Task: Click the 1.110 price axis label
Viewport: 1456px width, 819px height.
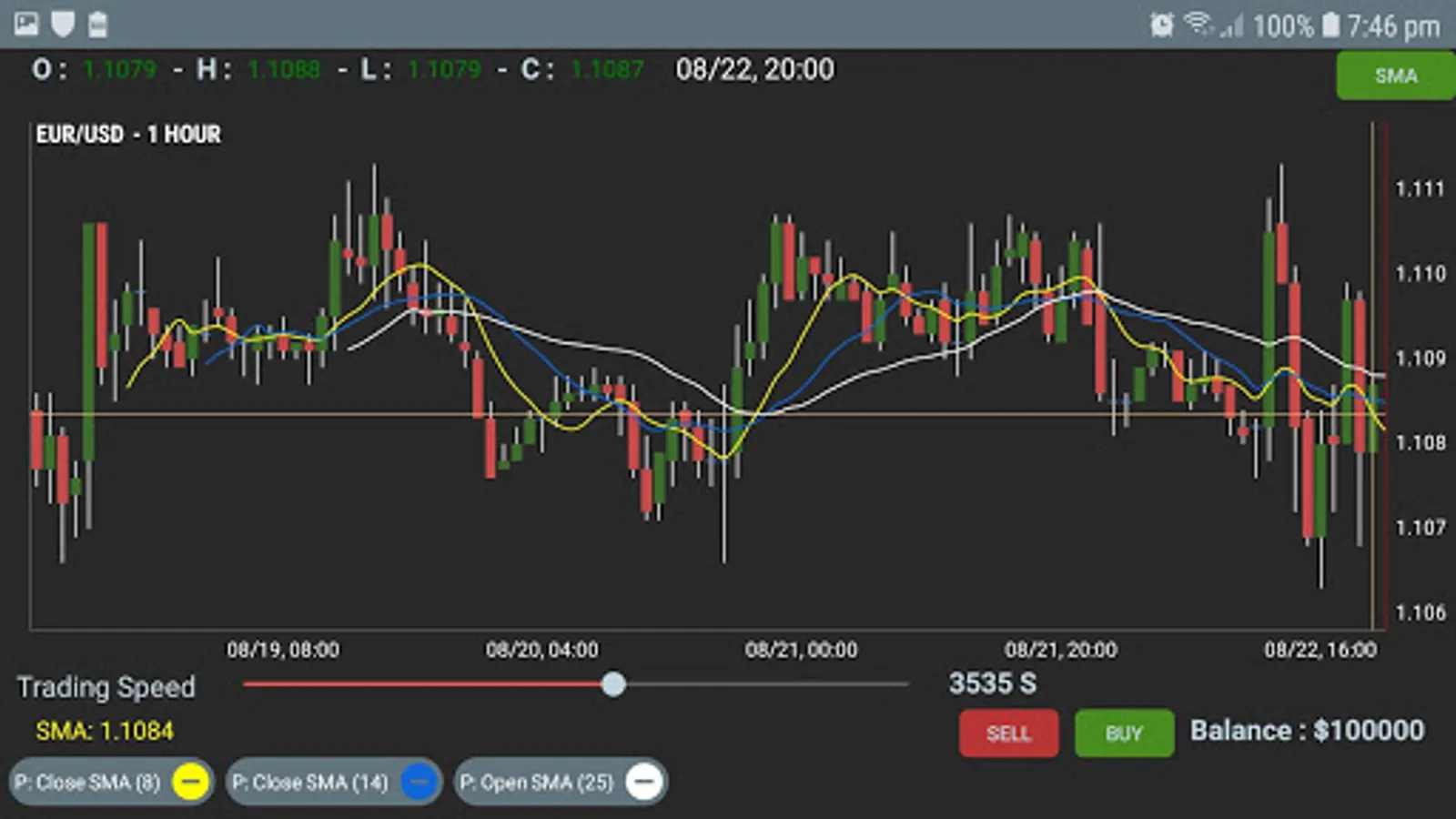Action: pyautogui.click(x=1421, y=274)
